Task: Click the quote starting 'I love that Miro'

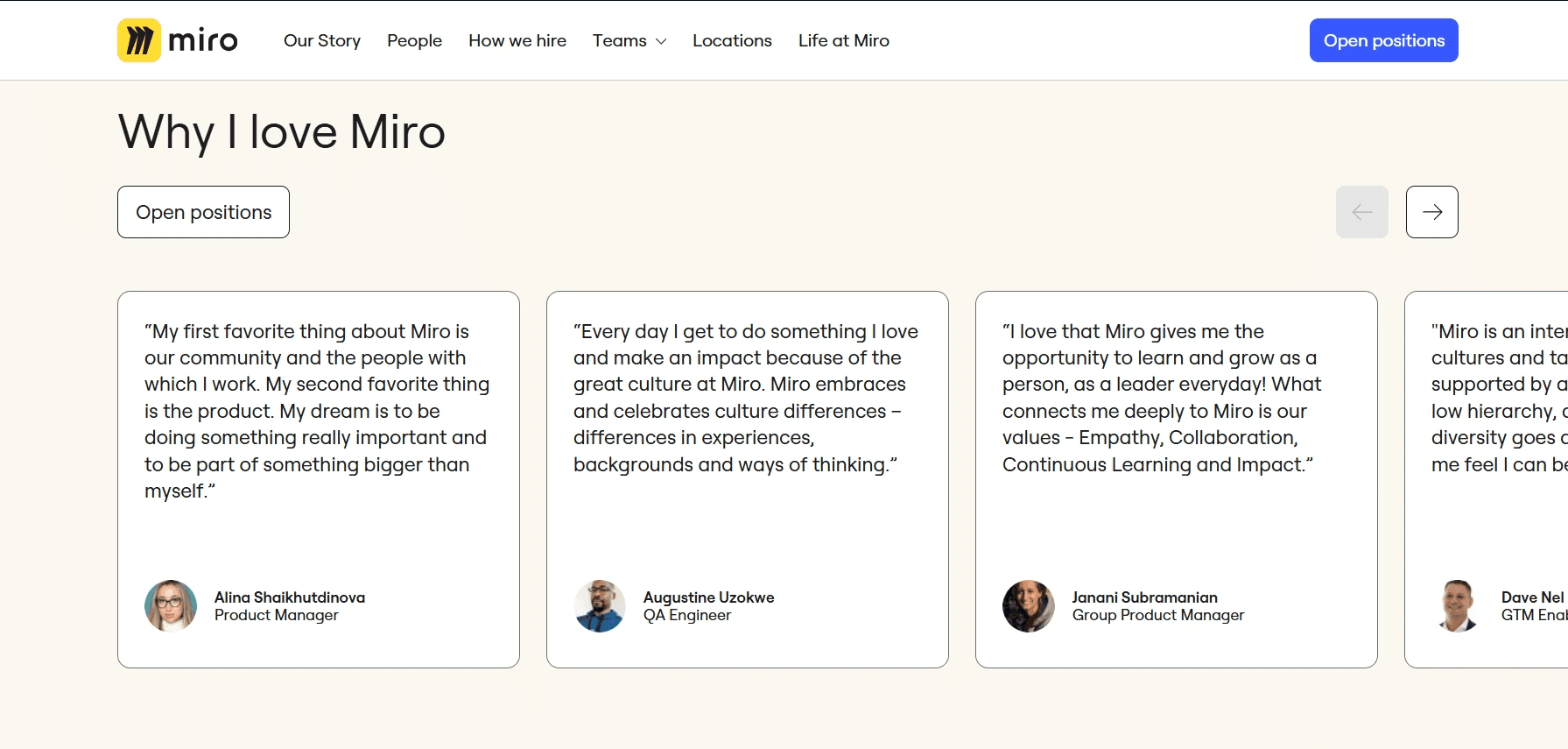Action: click(x=1162, y=398)
